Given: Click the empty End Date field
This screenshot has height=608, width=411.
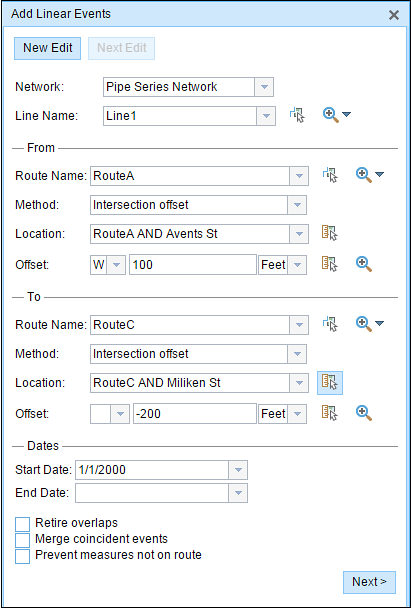Looking at the screenshot, I should pyautogui.click(x=152, y=493).
